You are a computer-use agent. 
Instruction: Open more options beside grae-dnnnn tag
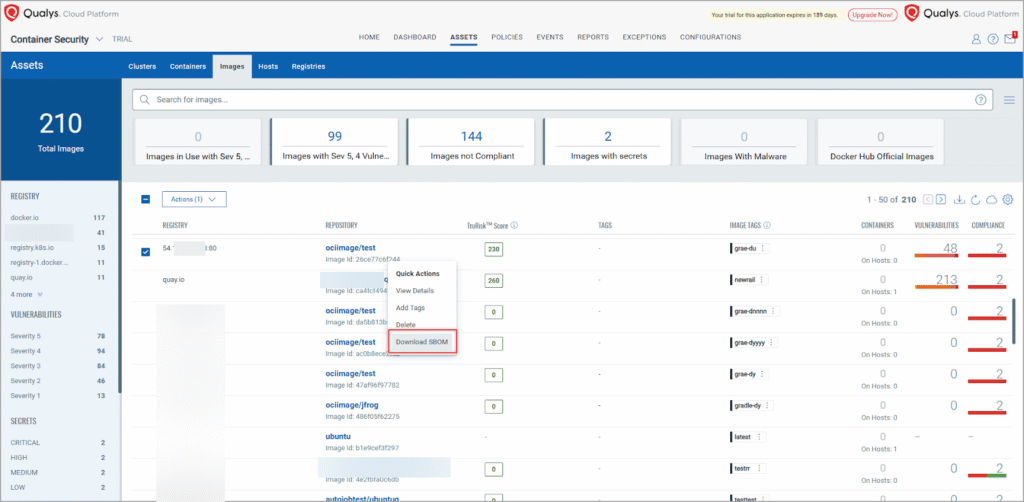click(773, 311)
